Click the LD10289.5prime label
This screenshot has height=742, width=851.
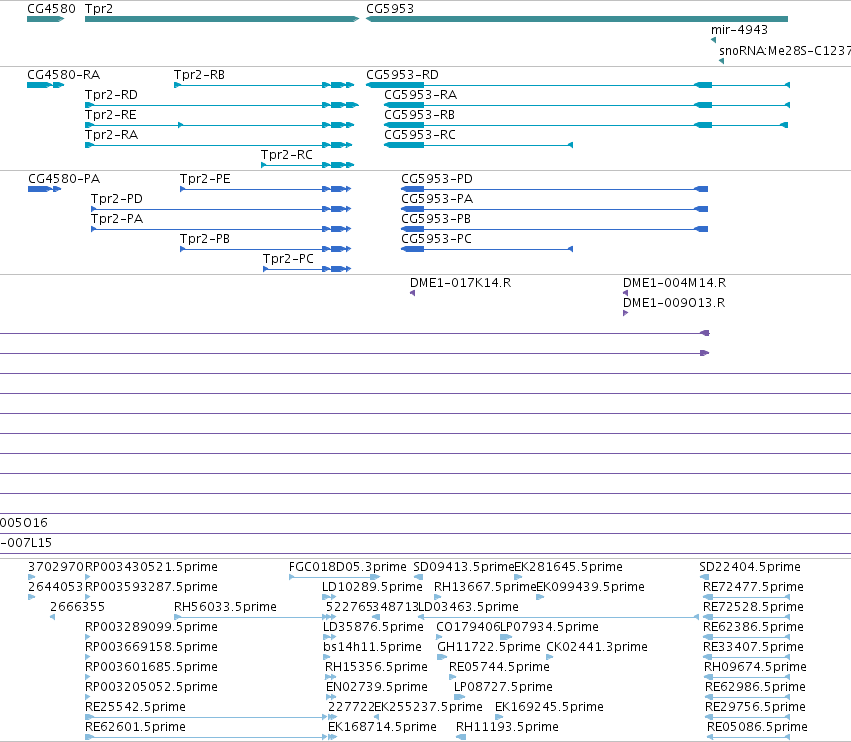tap(372, 587)
